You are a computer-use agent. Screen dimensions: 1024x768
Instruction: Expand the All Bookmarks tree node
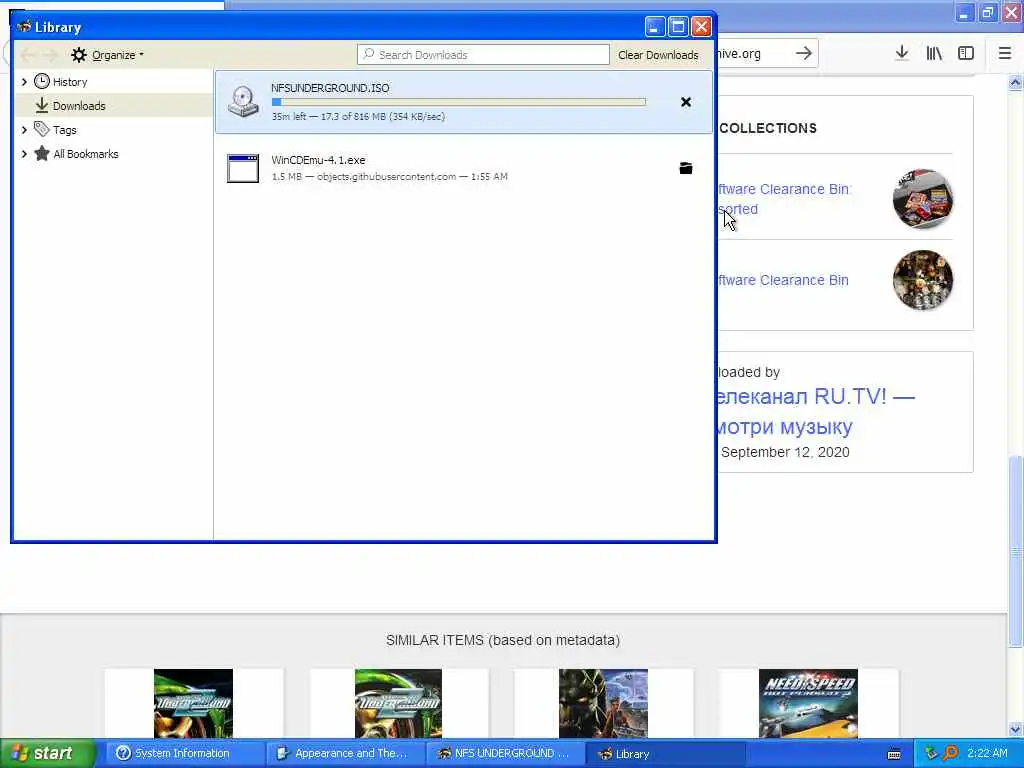tap(24, 154)
